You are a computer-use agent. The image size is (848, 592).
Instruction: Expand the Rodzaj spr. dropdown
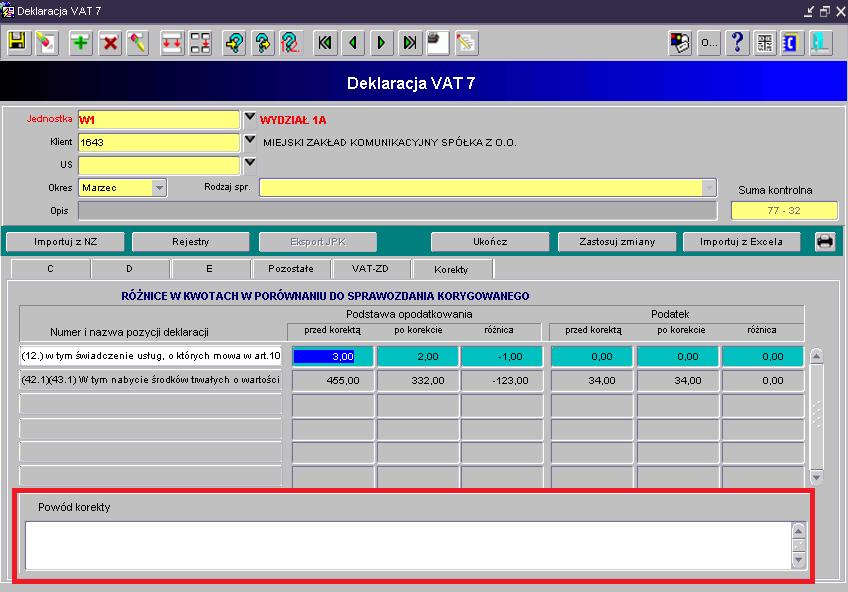[709, 188]
